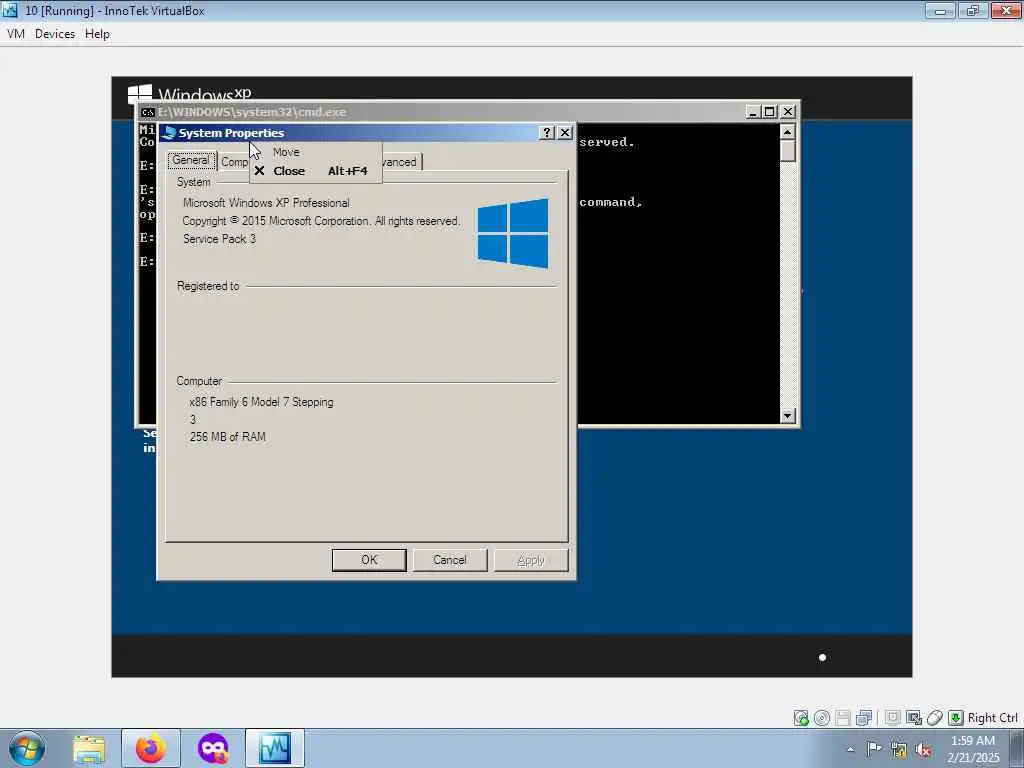This screenshot has width=1024, height=768.
Task: Click the VirtualBox display scaling indicator icon
Action: pyautogui.click(x=914, y=718)
